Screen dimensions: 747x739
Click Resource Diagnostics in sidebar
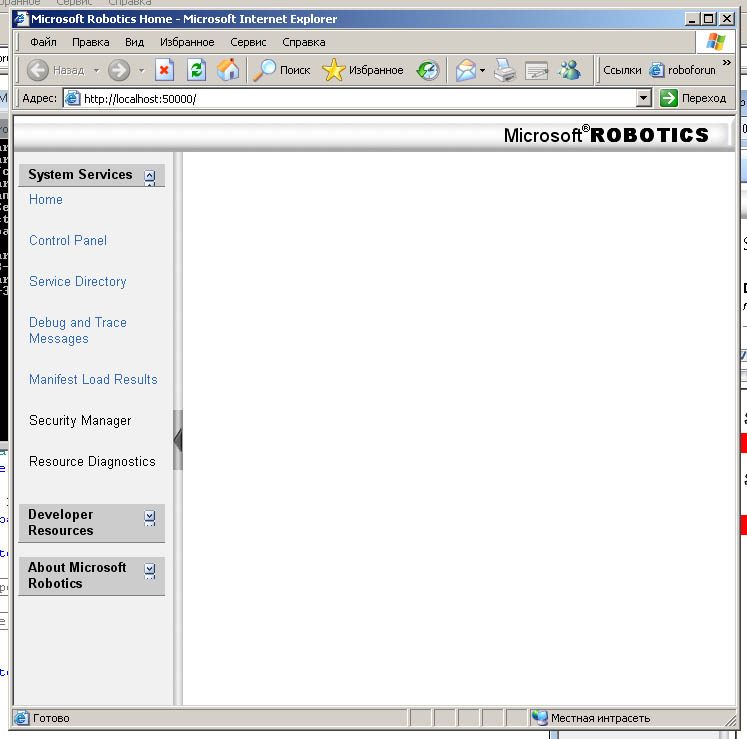[x=92, y=461]
